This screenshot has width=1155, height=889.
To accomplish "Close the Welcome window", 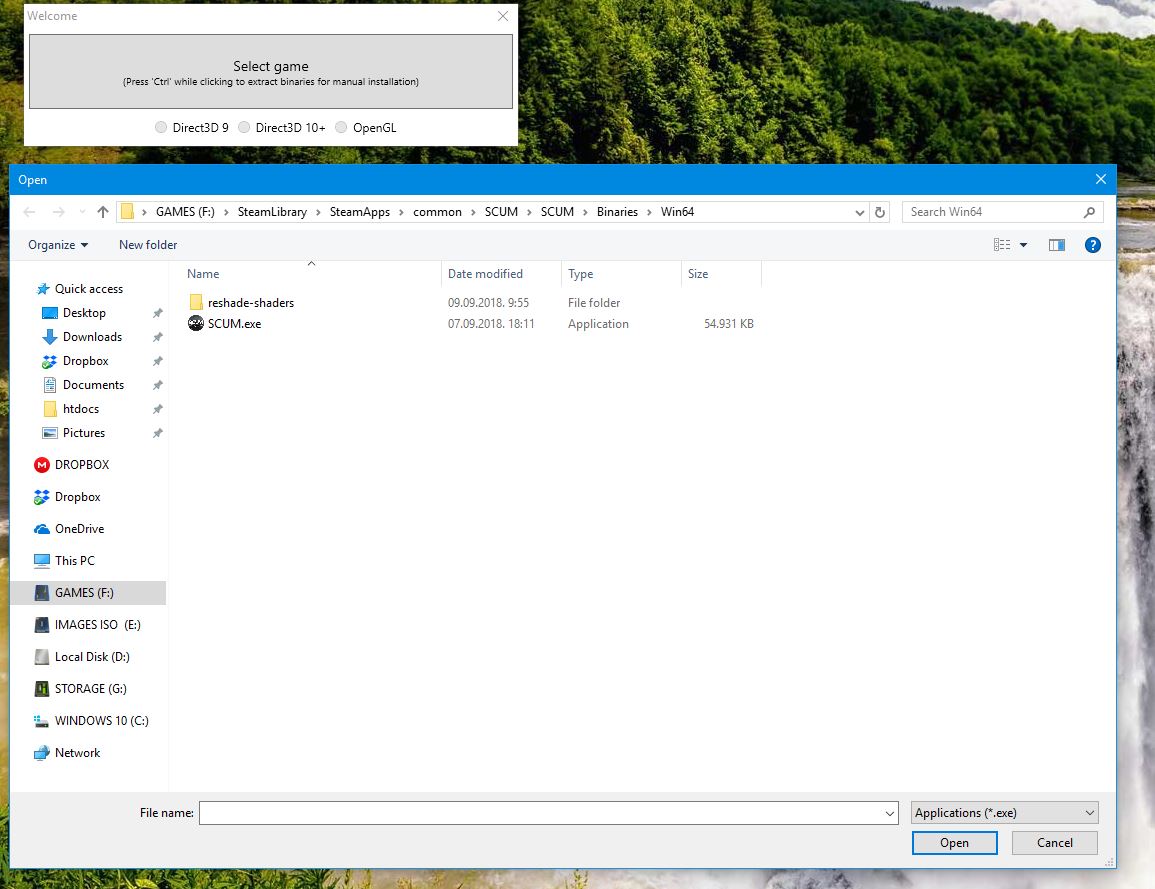I will (x=503, y=16).
